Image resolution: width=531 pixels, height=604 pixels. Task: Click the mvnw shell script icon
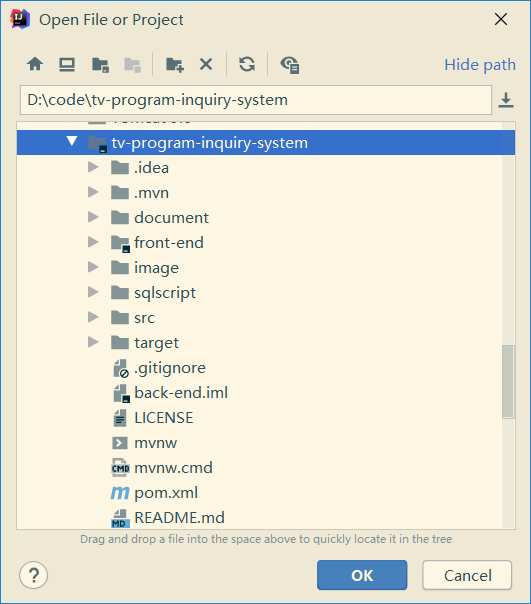[120, 443]
